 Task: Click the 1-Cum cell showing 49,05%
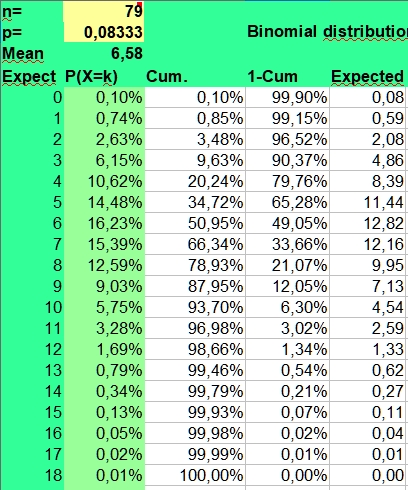(287, 223)
